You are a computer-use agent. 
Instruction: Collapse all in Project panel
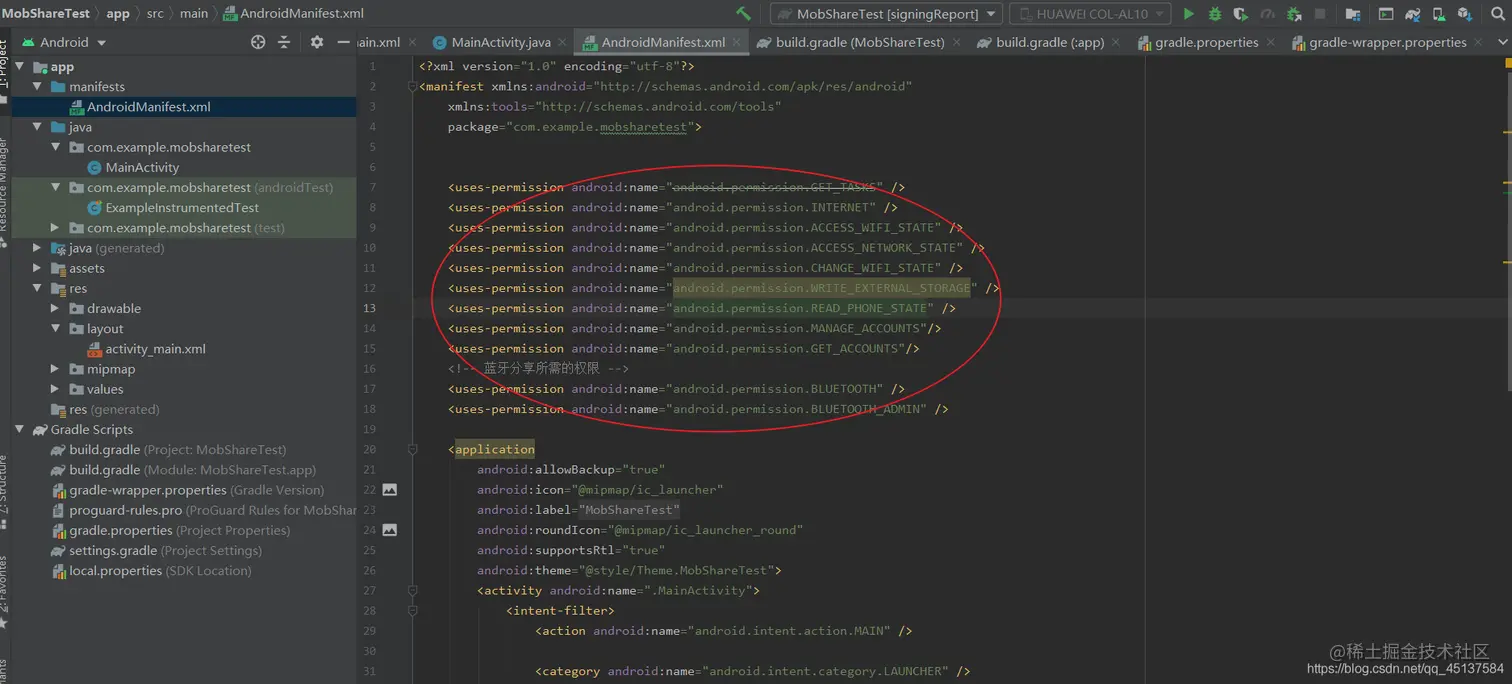tap(284, 42)
